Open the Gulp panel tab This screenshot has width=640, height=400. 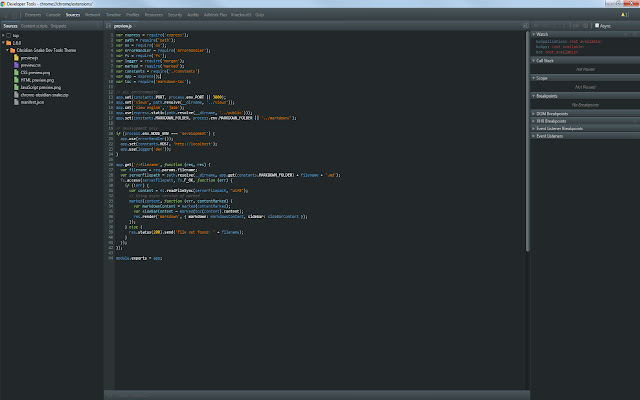260,15
